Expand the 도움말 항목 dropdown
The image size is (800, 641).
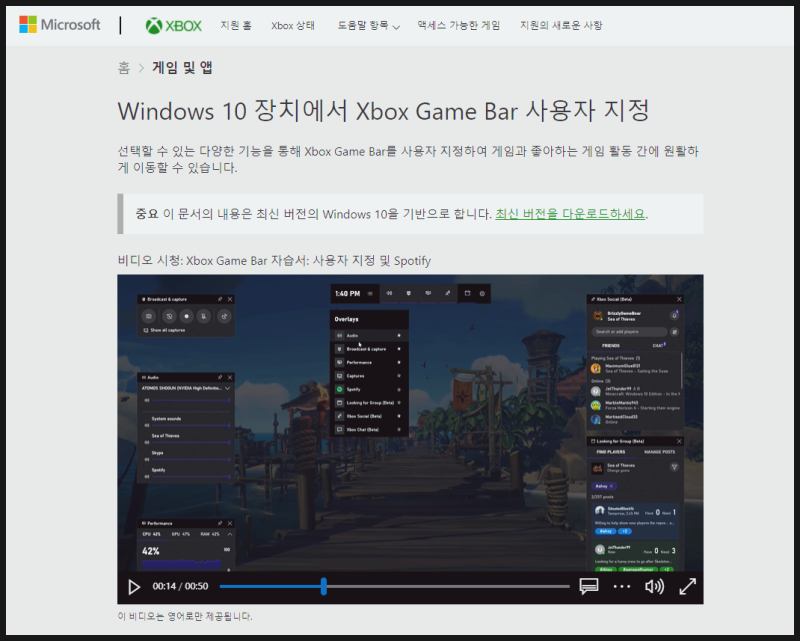368,26
